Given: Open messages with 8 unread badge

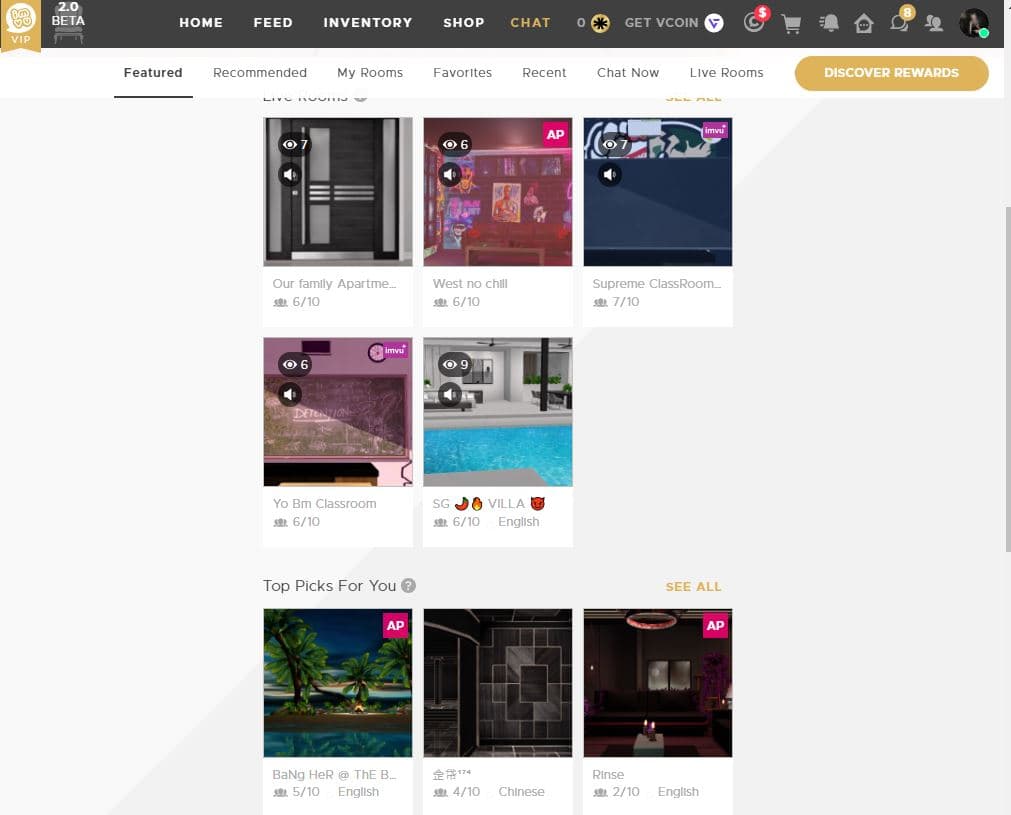Looking at the screenshot, I should (x=900, y=22).
